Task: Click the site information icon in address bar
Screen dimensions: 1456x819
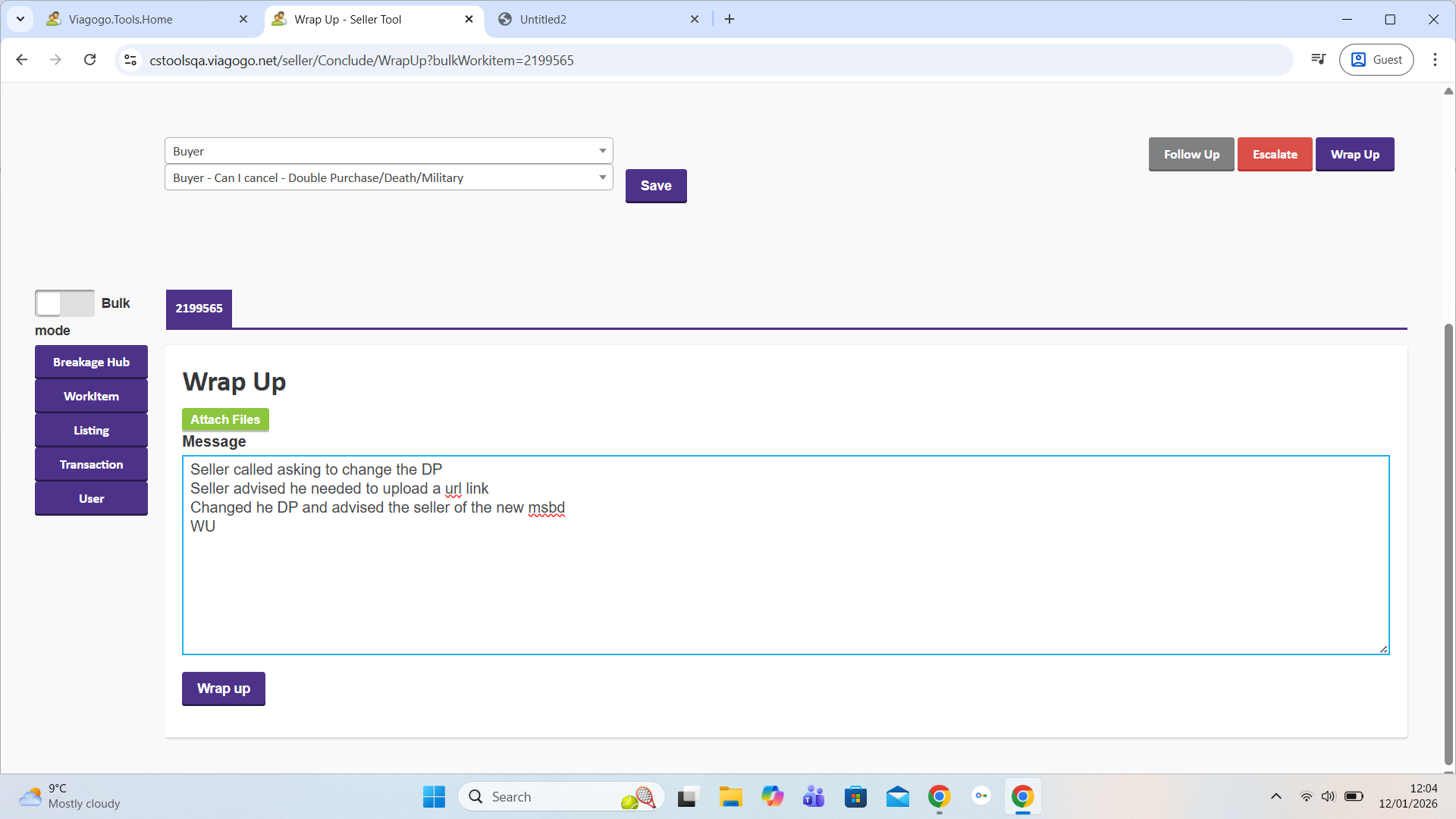Action: click(x=130, y=60)
